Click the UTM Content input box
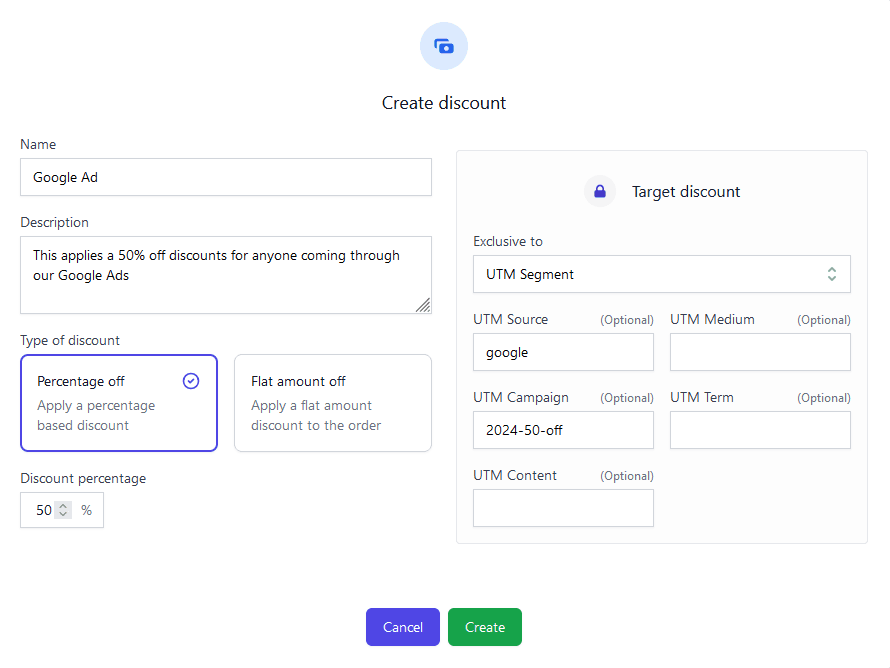The width and height of the screenshot is (890, 668). [563, 508]
